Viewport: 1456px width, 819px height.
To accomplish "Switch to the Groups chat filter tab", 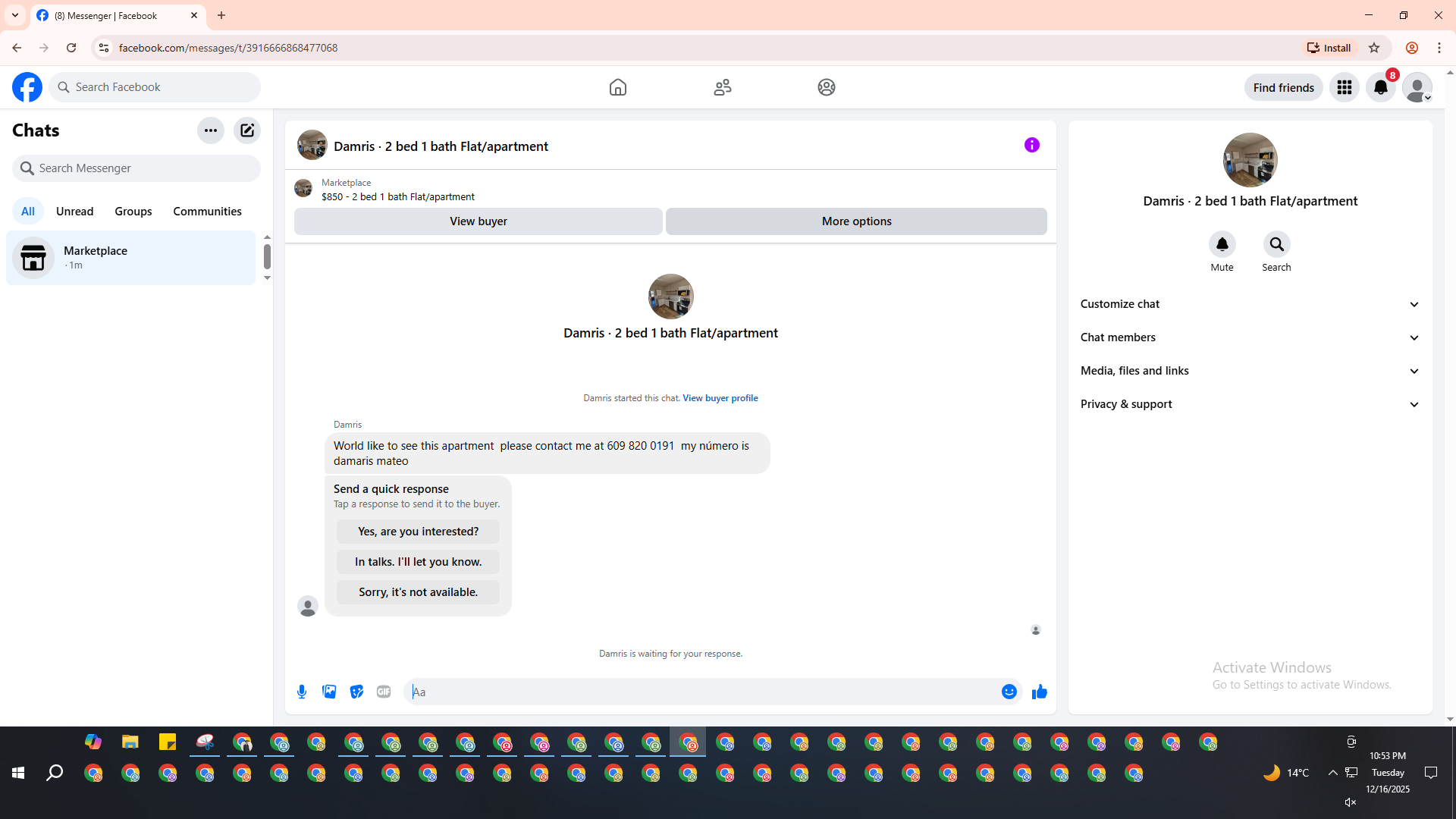I will (133, 212).
